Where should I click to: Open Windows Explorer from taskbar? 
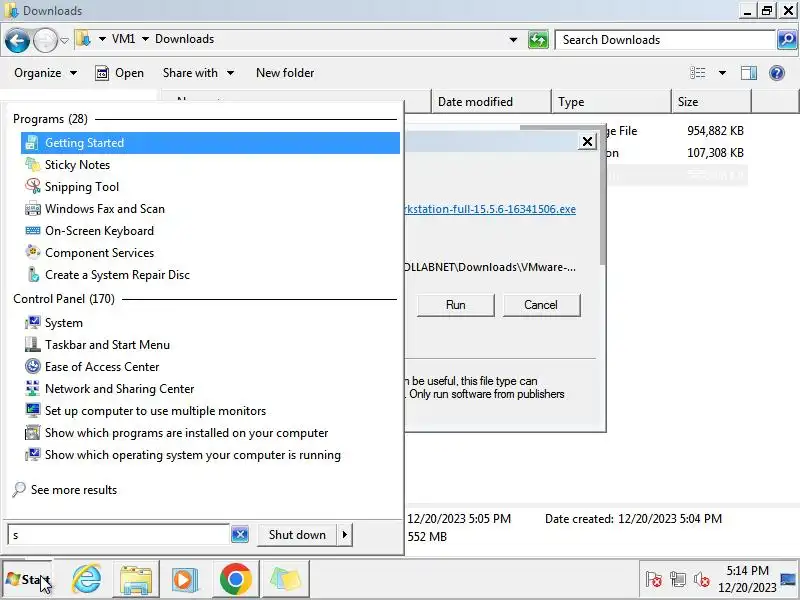(x=136, y=579)
